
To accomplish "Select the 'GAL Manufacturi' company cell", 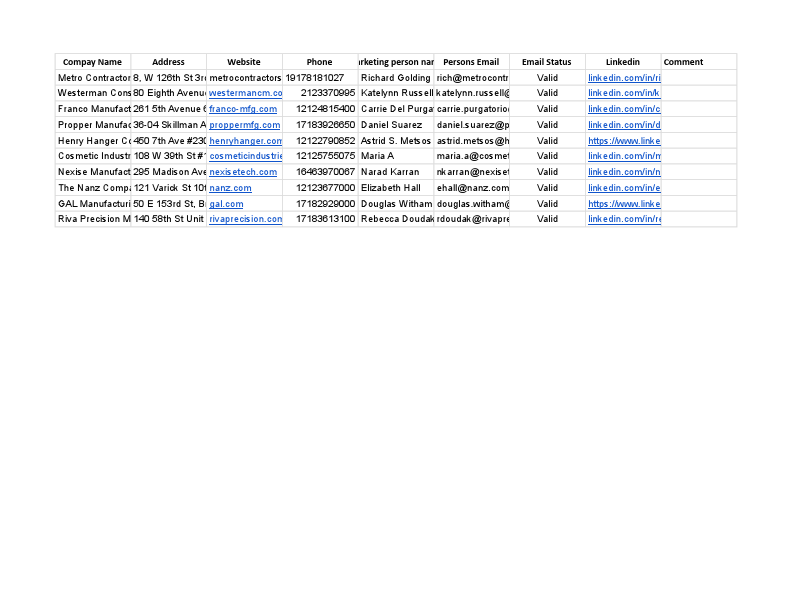I will point(93,204).
